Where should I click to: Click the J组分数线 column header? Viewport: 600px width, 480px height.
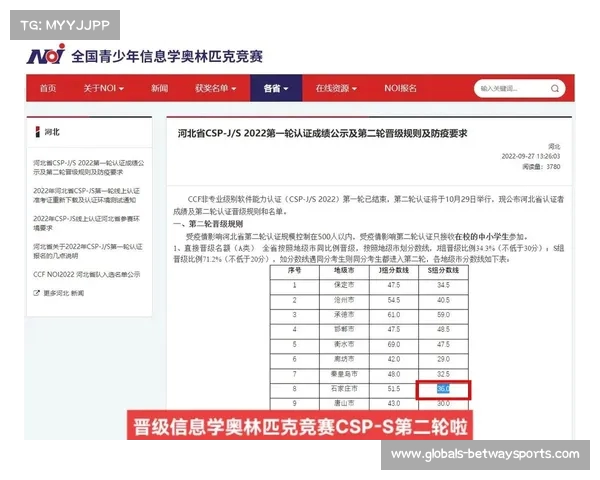click(x=394, y=270)
